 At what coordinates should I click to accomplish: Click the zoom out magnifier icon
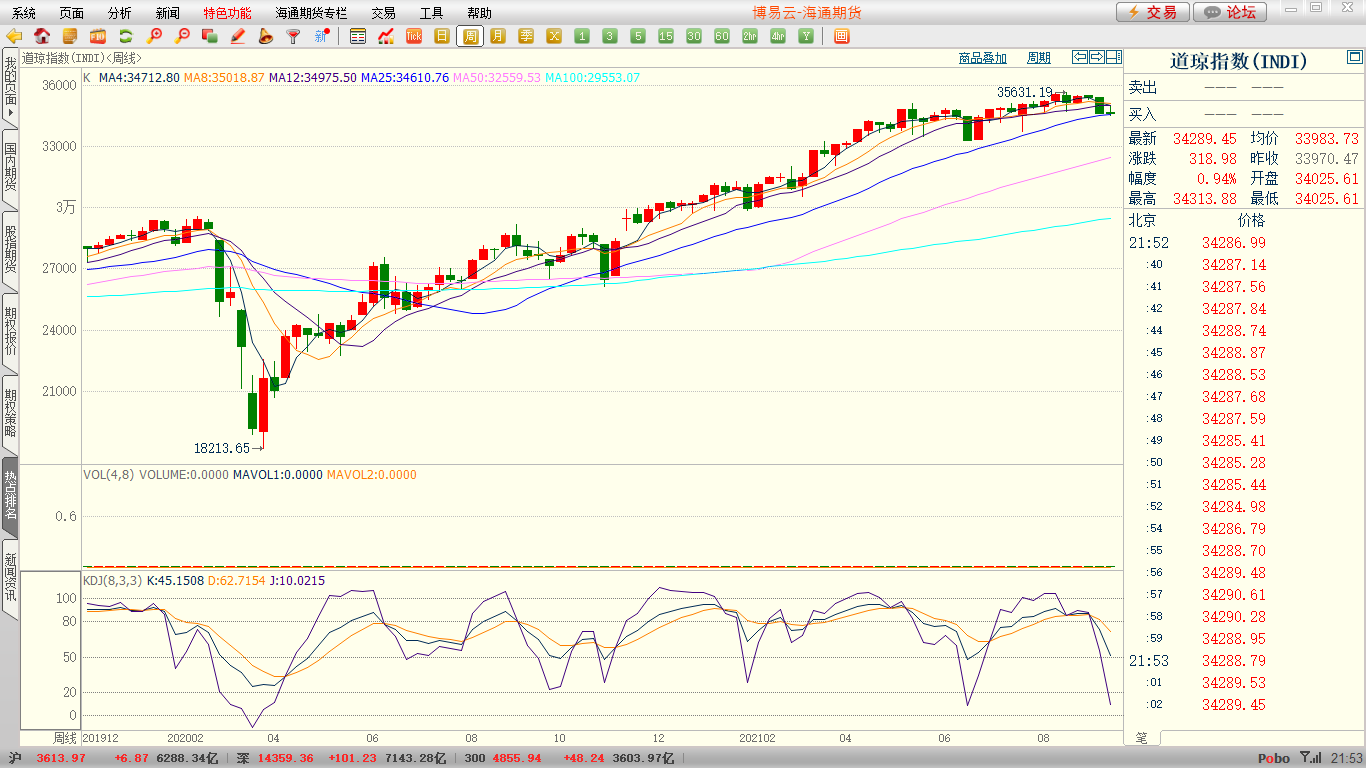click(182, 36)
